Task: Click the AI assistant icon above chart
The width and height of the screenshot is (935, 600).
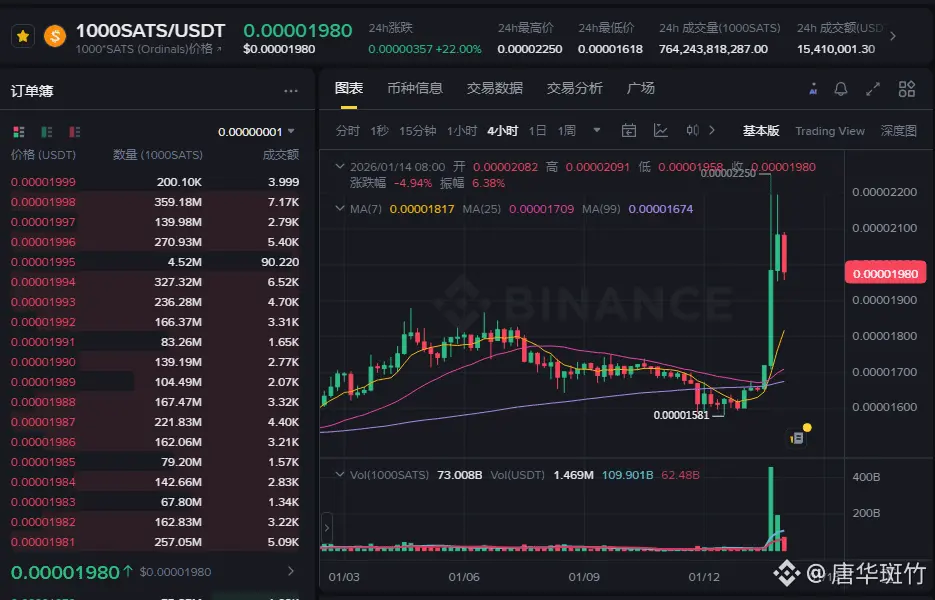Action: pyautogui.click(x=813, y=89)
